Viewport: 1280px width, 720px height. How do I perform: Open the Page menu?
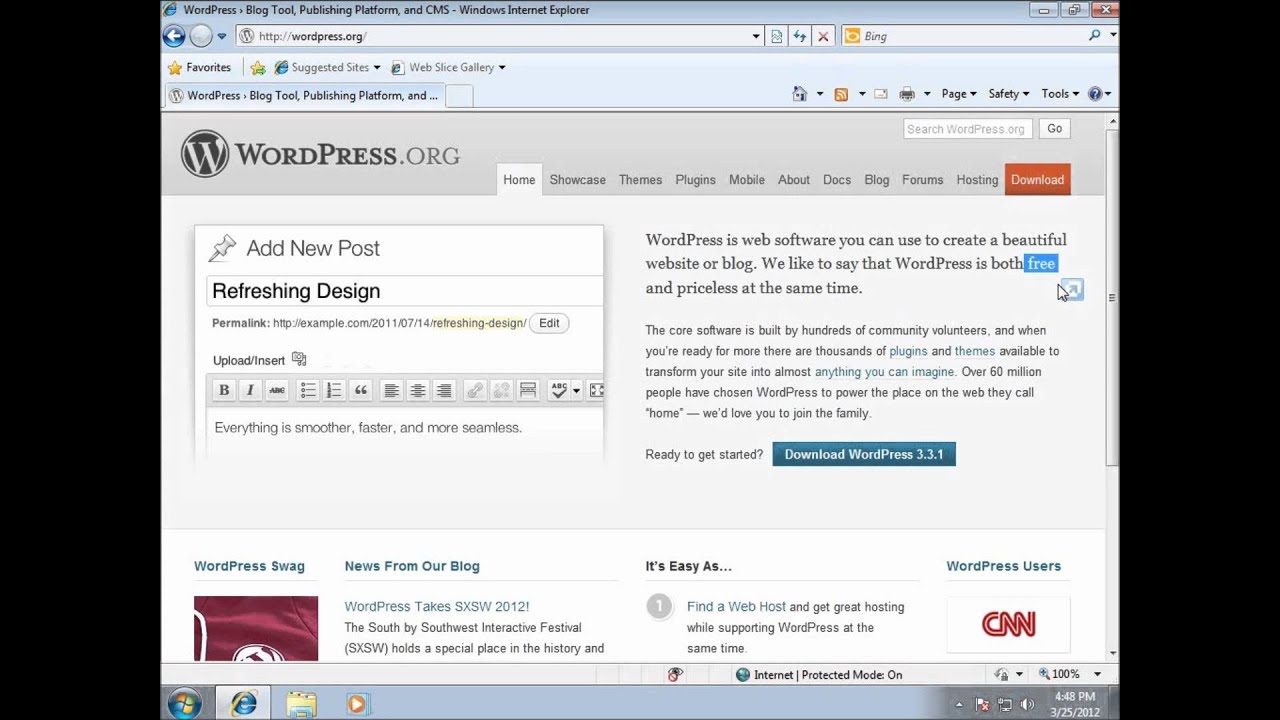click(959, 94)
